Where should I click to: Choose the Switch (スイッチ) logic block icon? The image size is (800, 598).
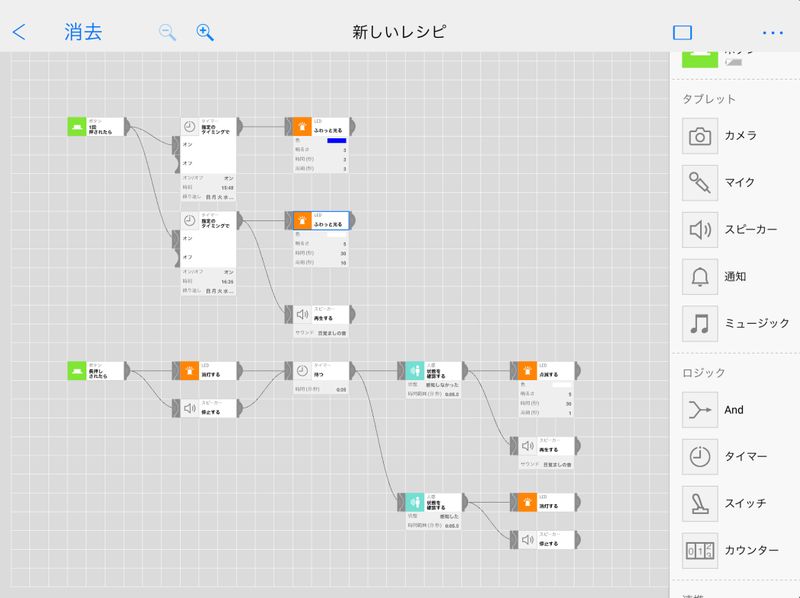tap(700, 503)
